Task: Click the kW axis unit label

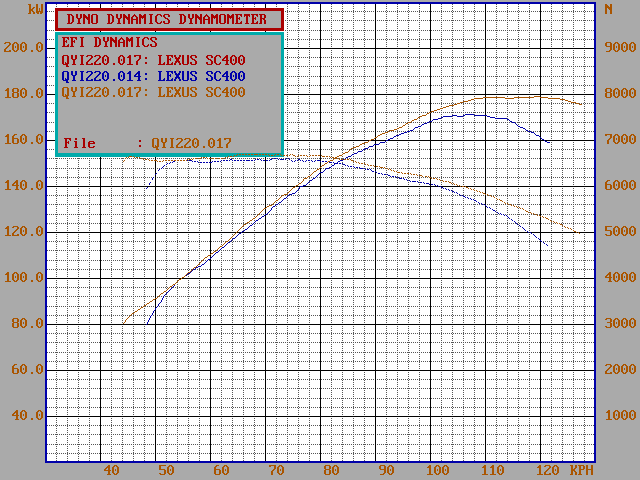Action: click(36, 9)
